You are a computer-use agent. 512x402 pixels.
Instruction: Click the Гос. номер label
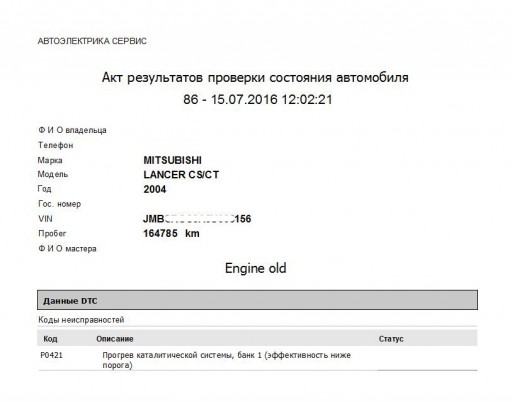(x=59, y=204)
